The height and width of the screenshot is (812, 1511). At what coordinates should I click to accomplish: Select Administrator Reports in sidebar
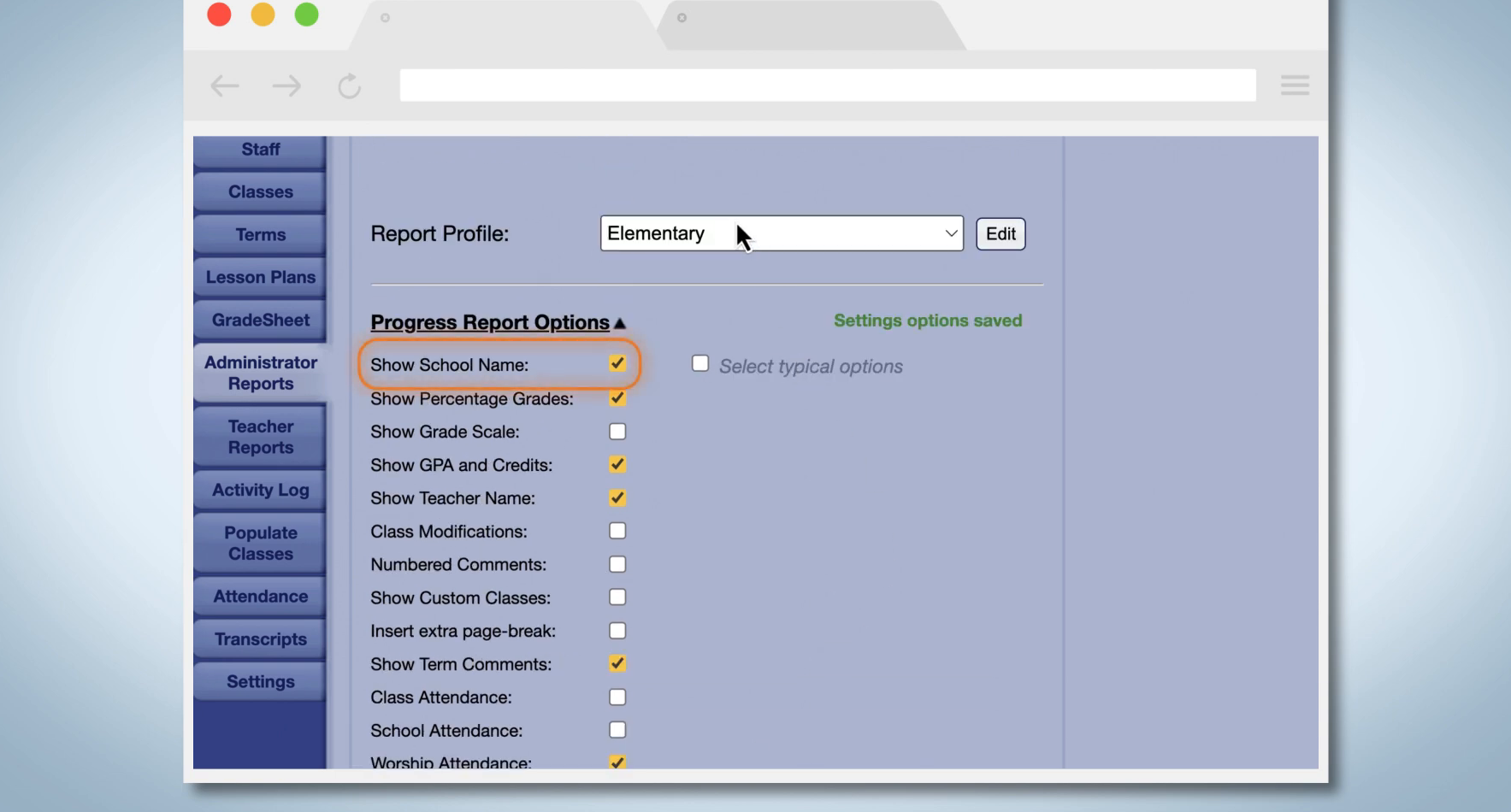tap(260, 374)
